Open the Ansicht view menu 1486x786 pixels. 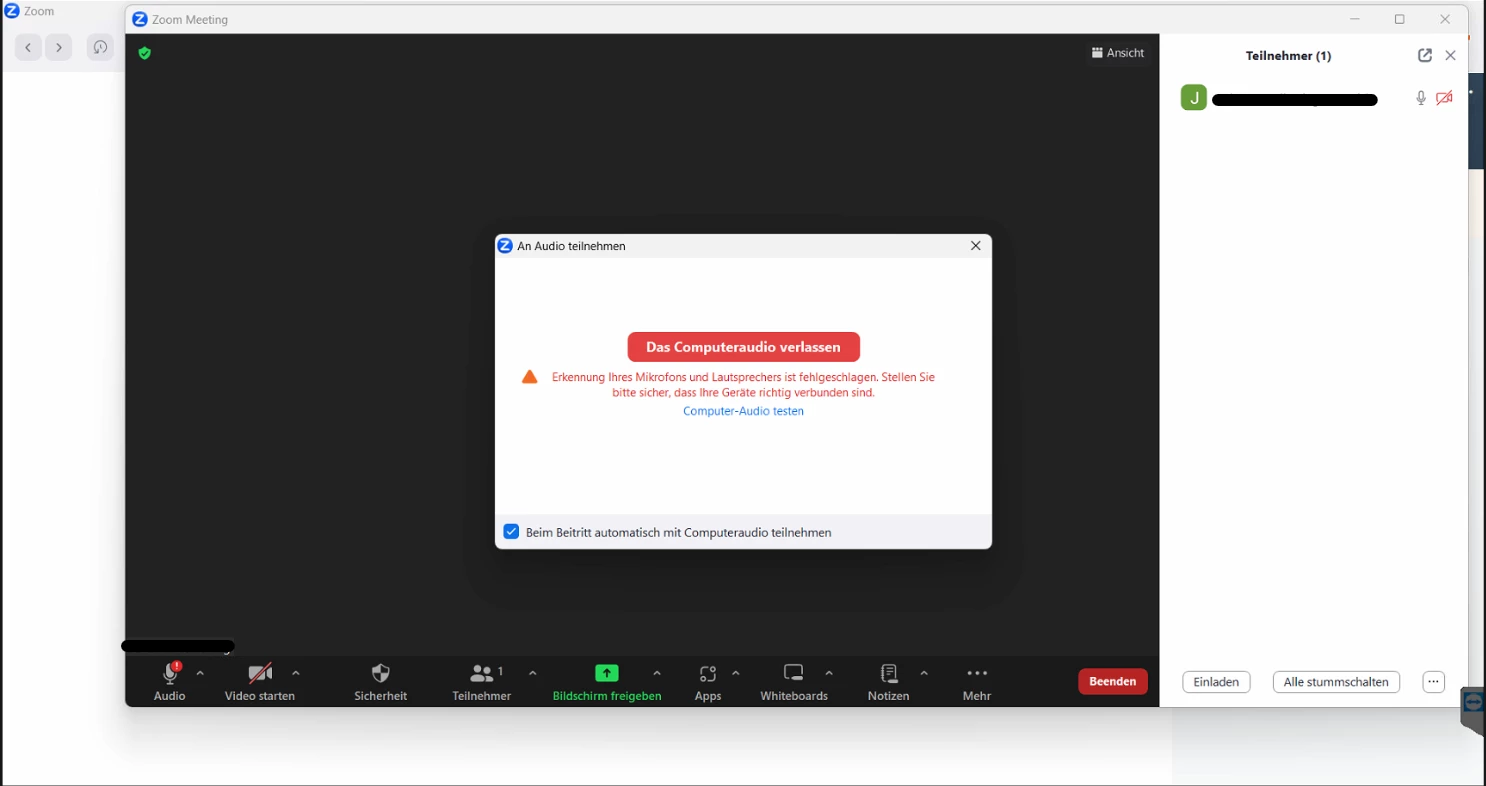[x=1118, y=53]
